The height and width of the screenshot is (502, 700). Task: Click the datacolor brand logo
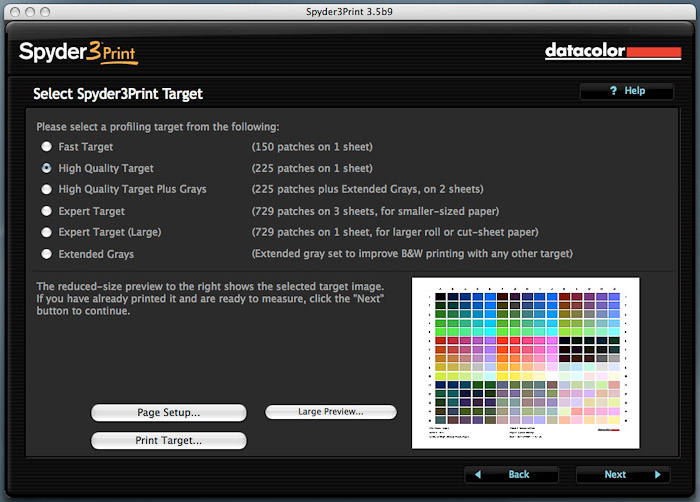pos(612,51)
